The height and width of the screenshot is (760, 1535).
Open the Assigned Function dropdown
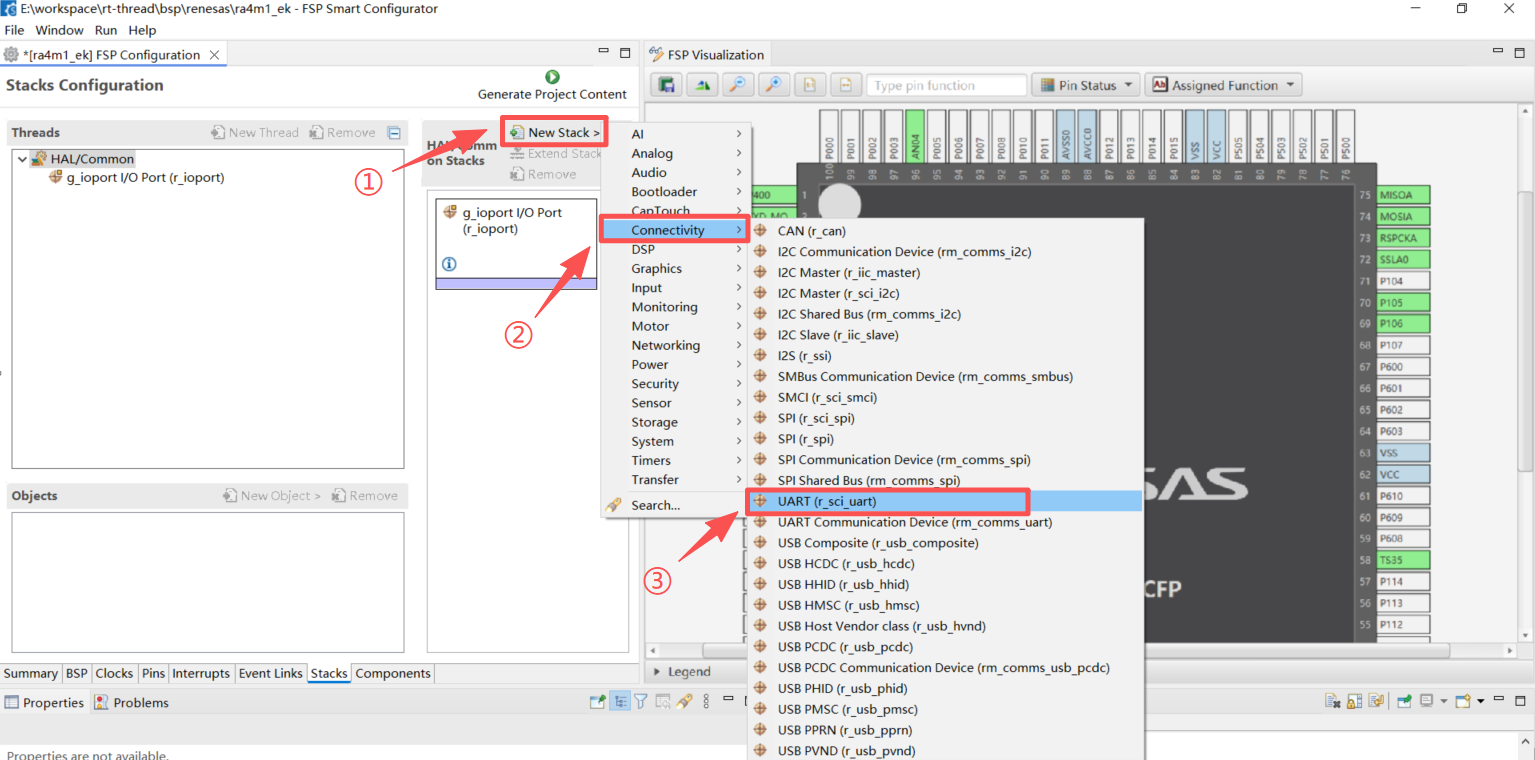pyautogui.click(x=1223, y=85)
